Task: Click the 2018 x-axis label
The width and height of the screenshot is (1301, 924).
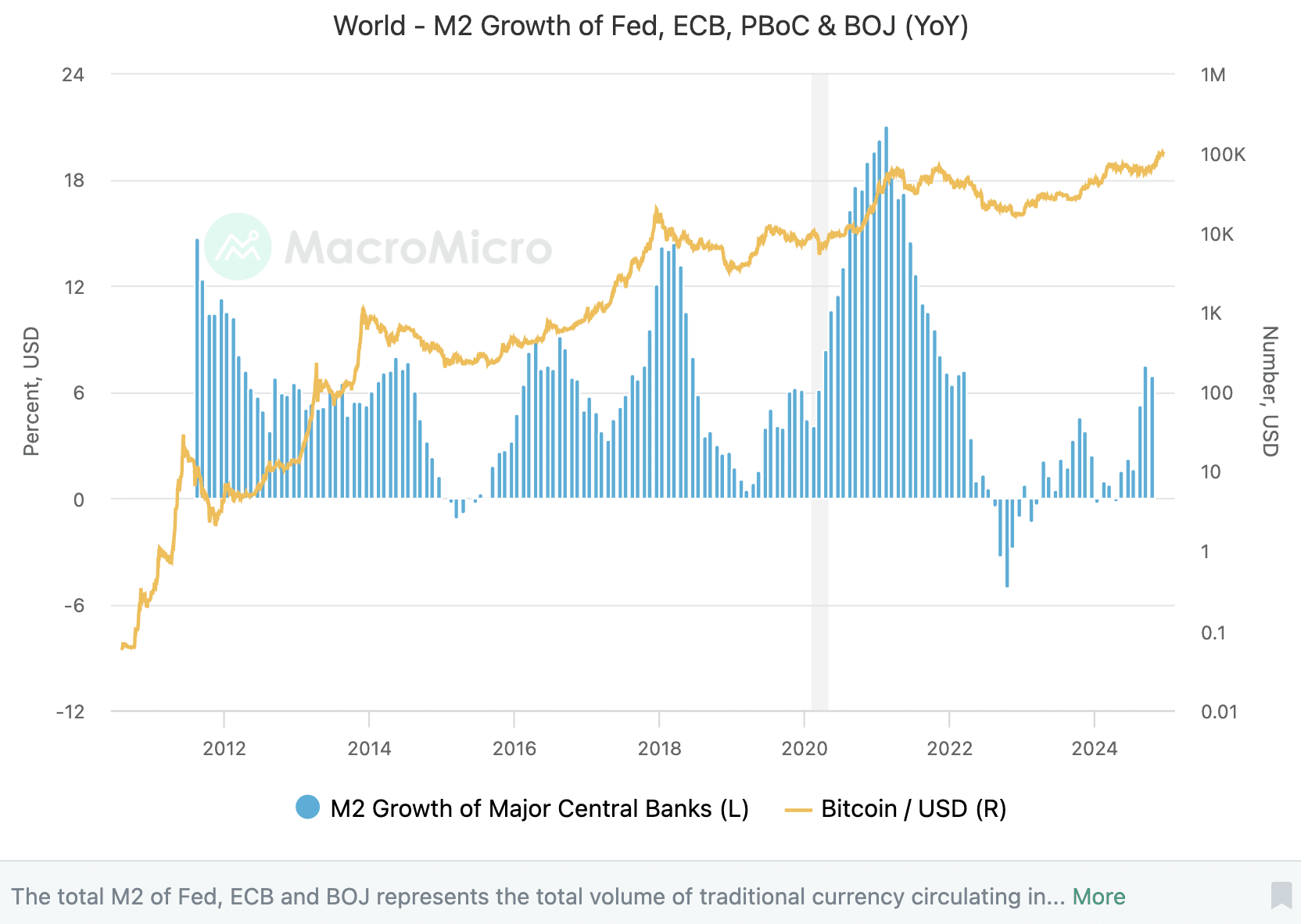Action: tap(659, 748)
